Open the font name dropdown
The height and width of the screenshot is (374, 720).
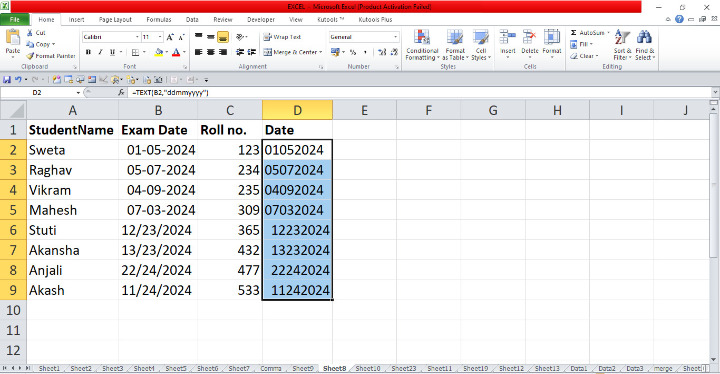pos(137,37)
